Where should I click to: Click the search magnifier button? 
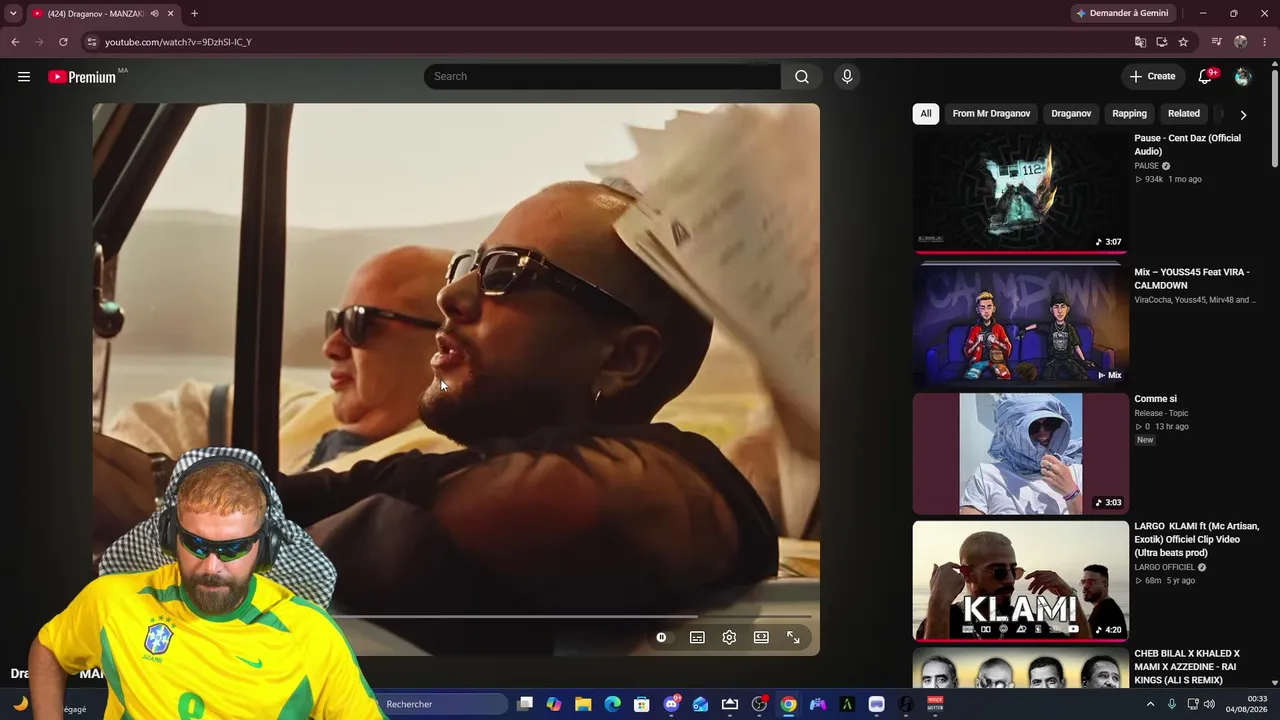pyautogui.click(x=802, y=77)
